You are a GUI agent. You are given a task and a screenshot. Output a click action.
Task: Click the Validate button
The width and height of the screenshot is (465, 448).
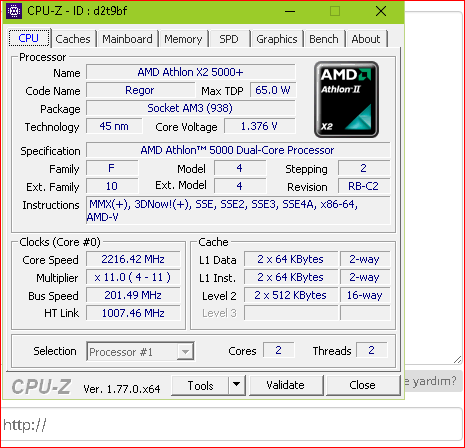[x=286, y=385]
